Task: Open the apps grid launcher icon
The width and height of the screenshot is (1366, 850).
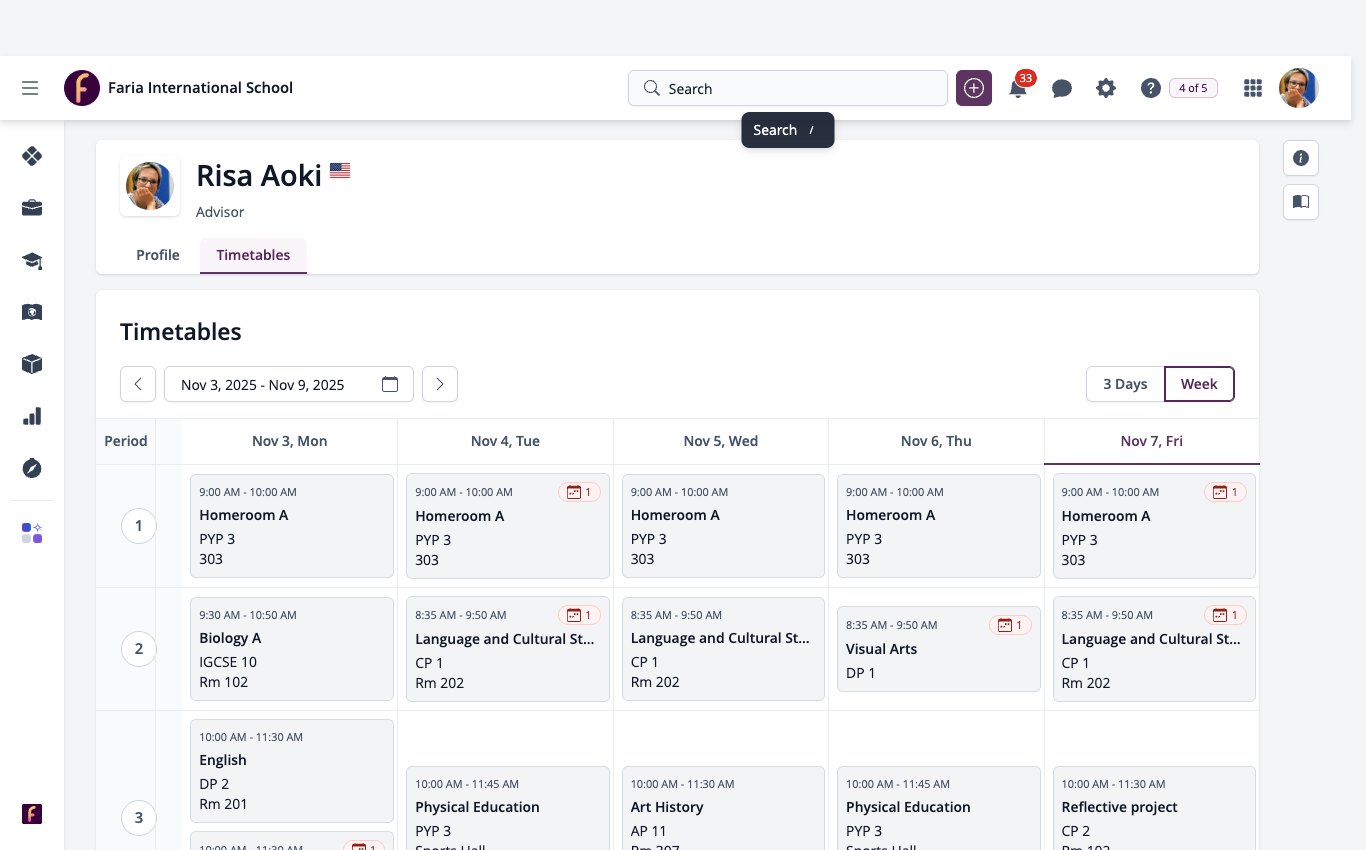Action: 1253,88
